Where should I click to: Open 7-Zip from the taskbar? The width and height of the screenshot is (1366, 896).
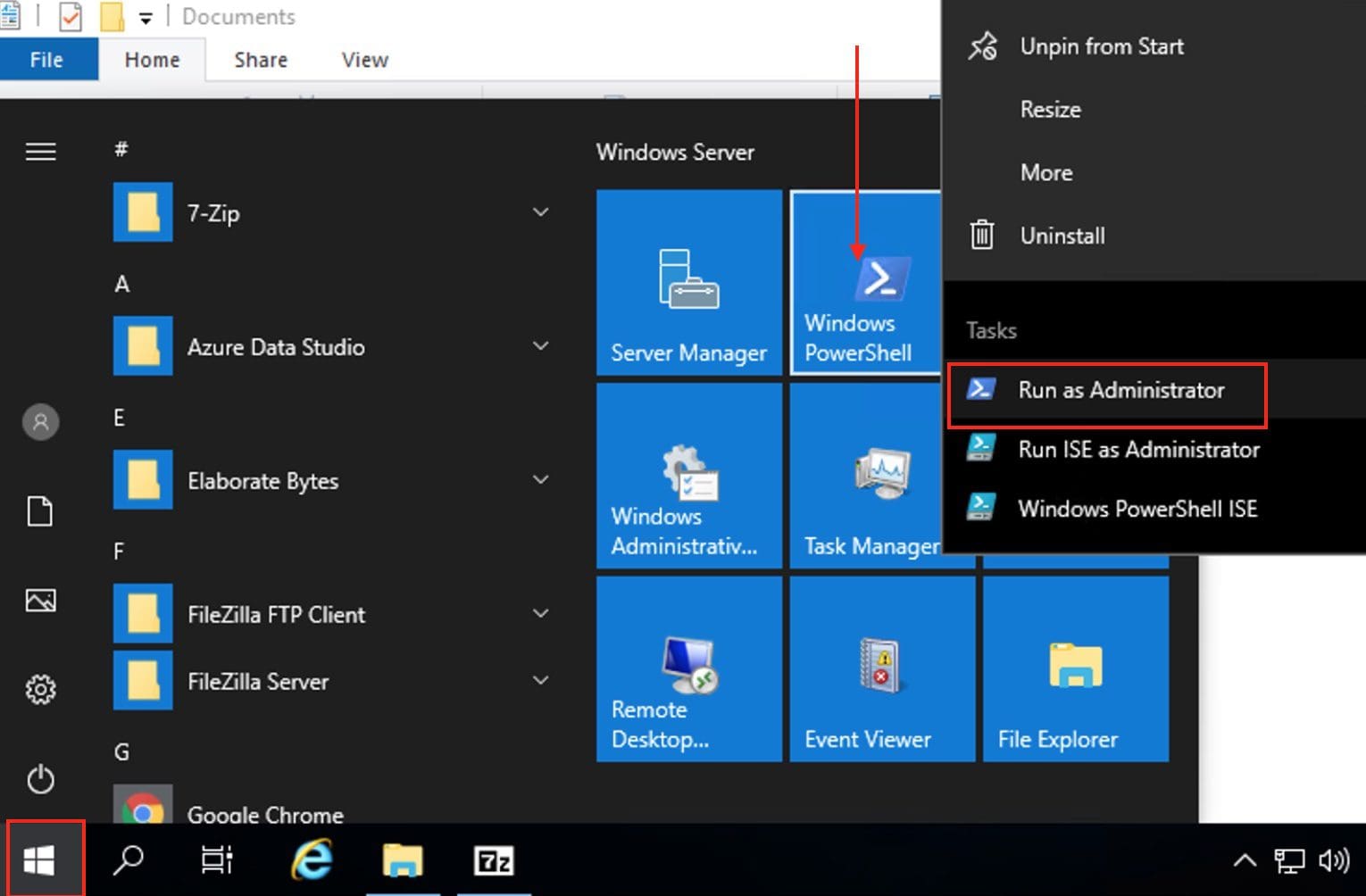[x=494, y=861]
